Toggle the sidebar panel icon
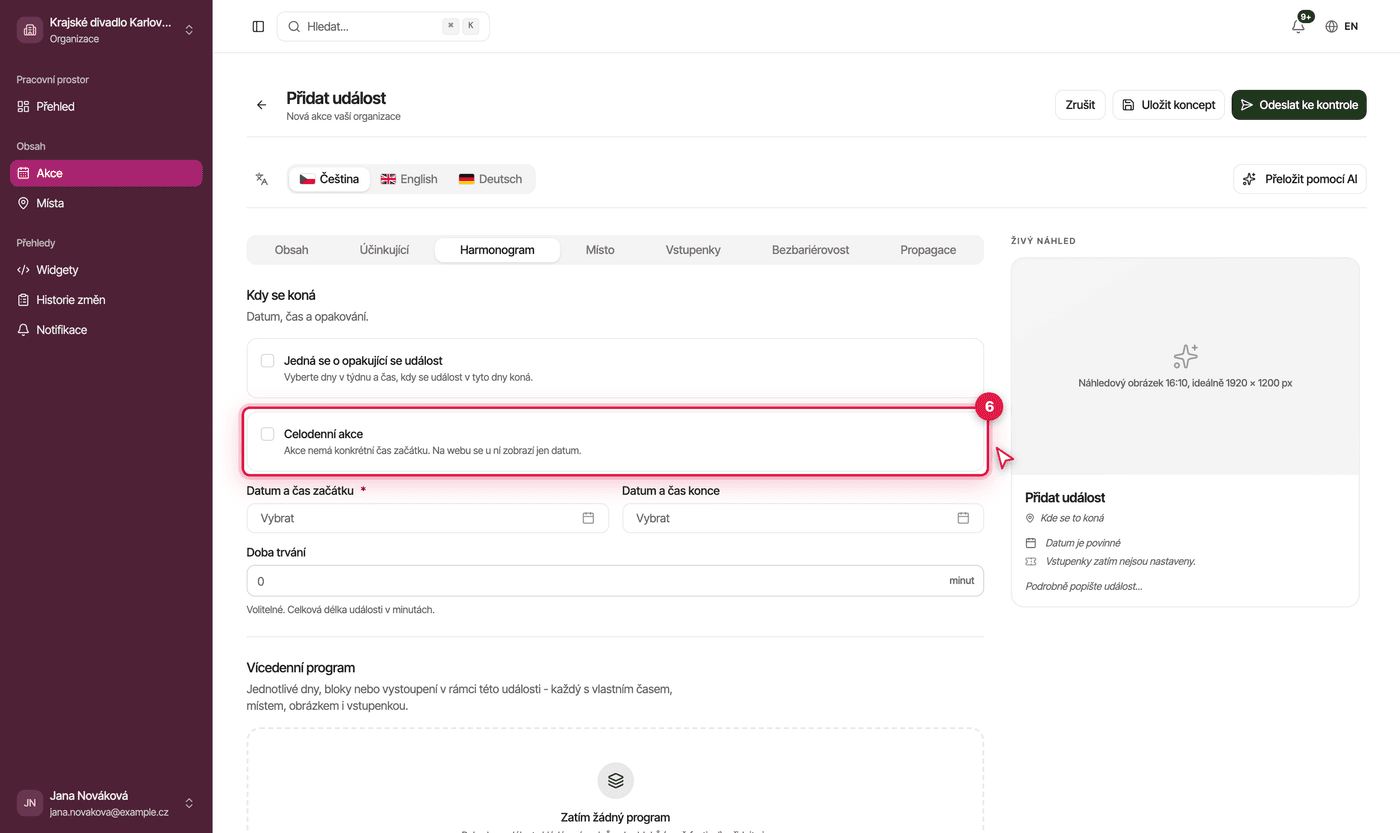The width and height of the screenshot is (1400, 833). (258, 27)
